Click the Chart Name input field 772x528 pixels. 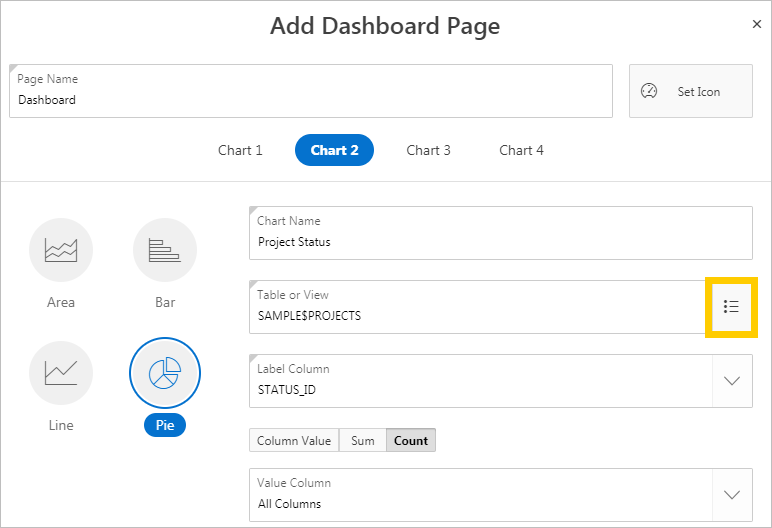click(x=501, y=233)
